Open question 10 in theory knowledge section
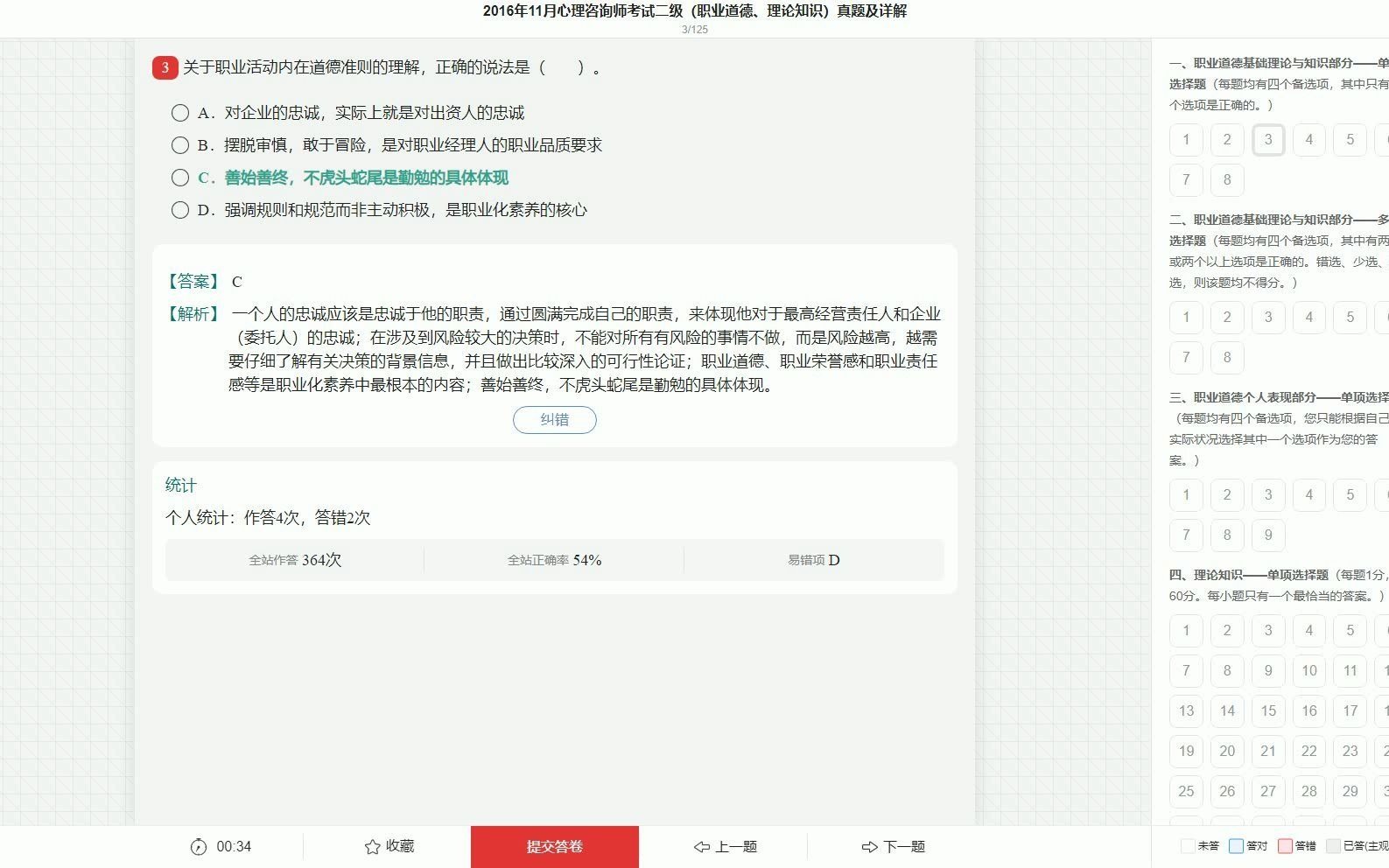This screenshot has height=868, width=1389. tap(1309, 670)
